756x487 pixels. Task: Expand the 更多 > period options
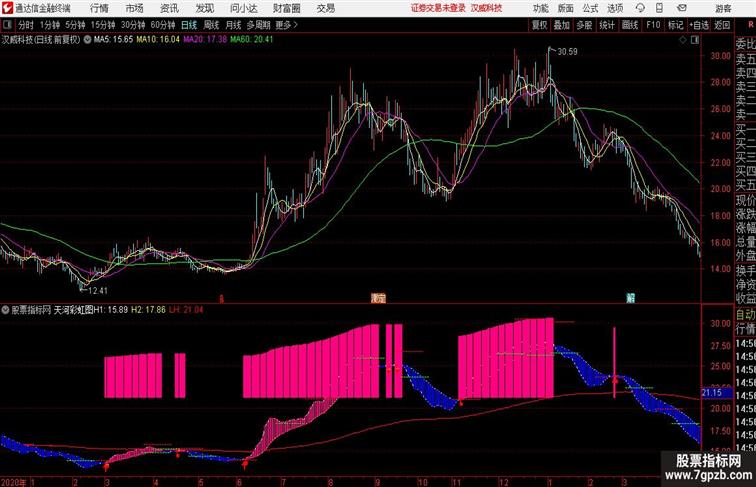[x=286, y=25]
